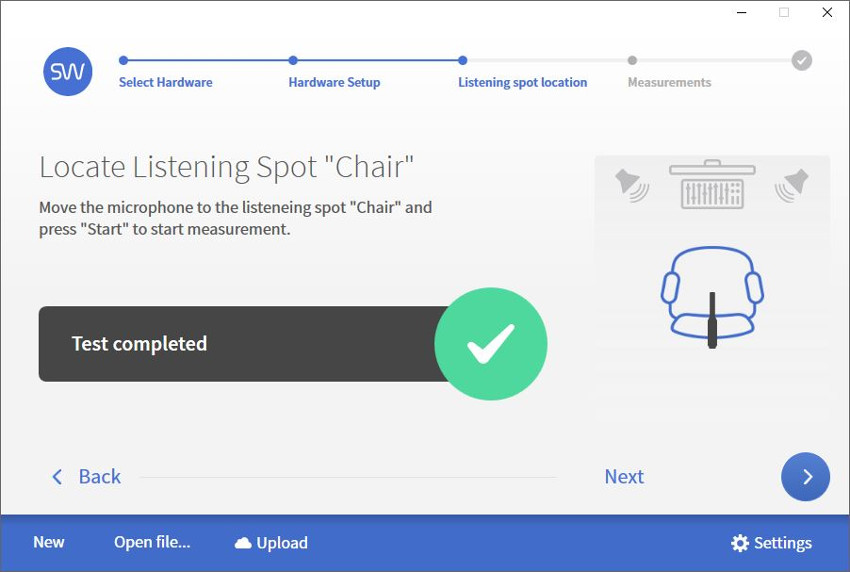Image resolution: width=850 pixels, height=572 pixels.
Task: Click the SW Sonarworks logo icon
Action: [x=68, y=72]
